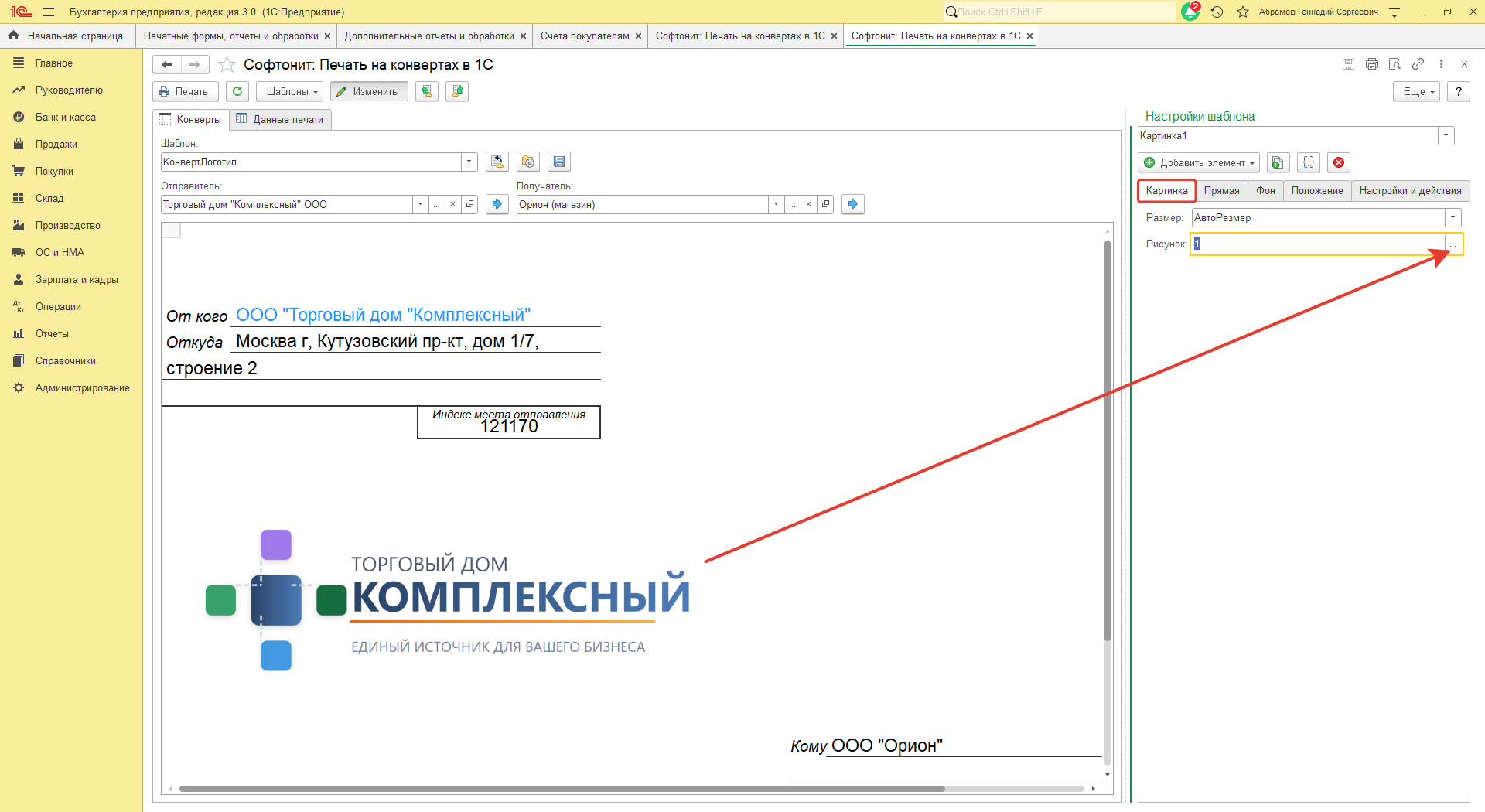Switch to the Данные печати tab

pos(280,119)
